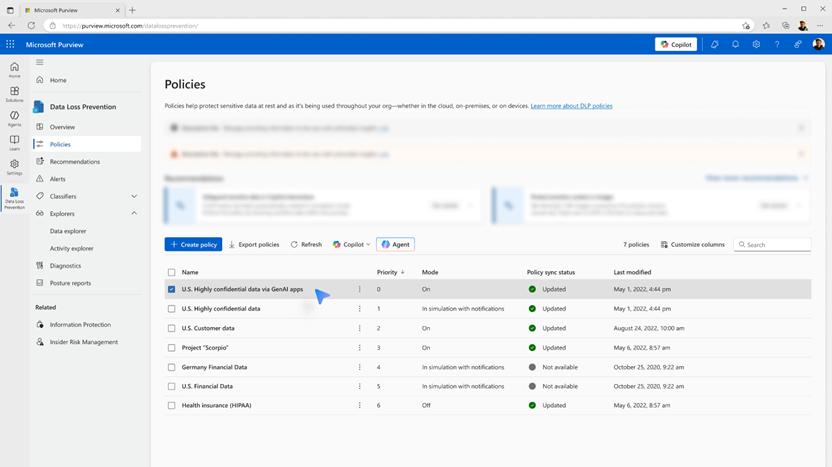Click the Agent button

click(395, 245)
